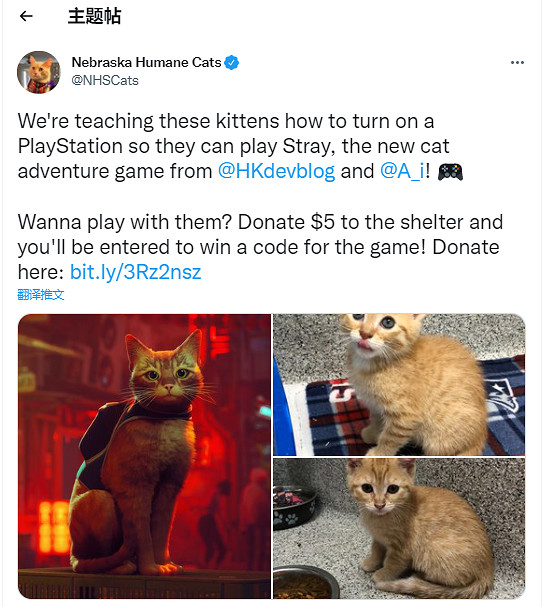Open the three-dot more options menu

(x=517, y=62)
